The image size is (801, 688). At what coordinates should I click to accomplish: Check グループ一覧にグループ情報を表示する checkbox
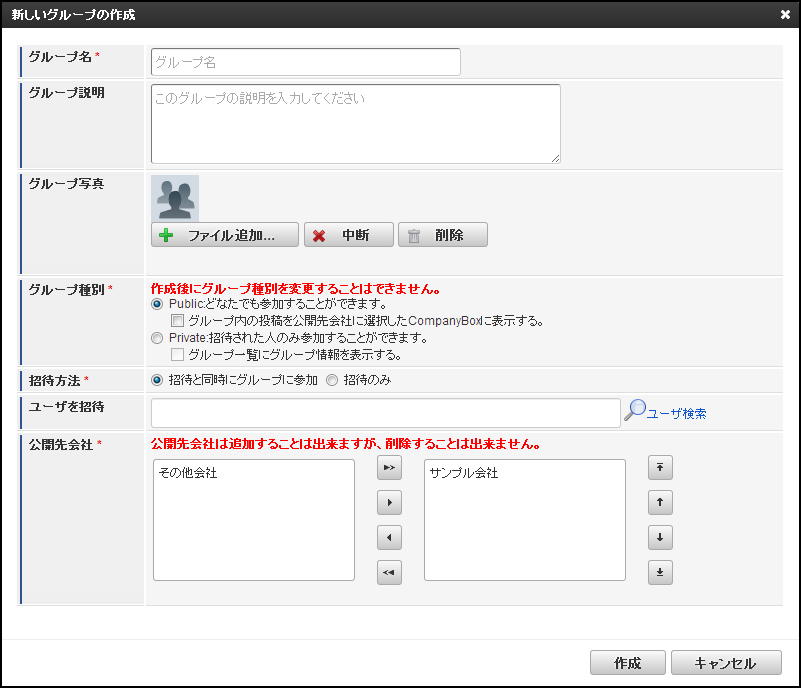point(177,354)
